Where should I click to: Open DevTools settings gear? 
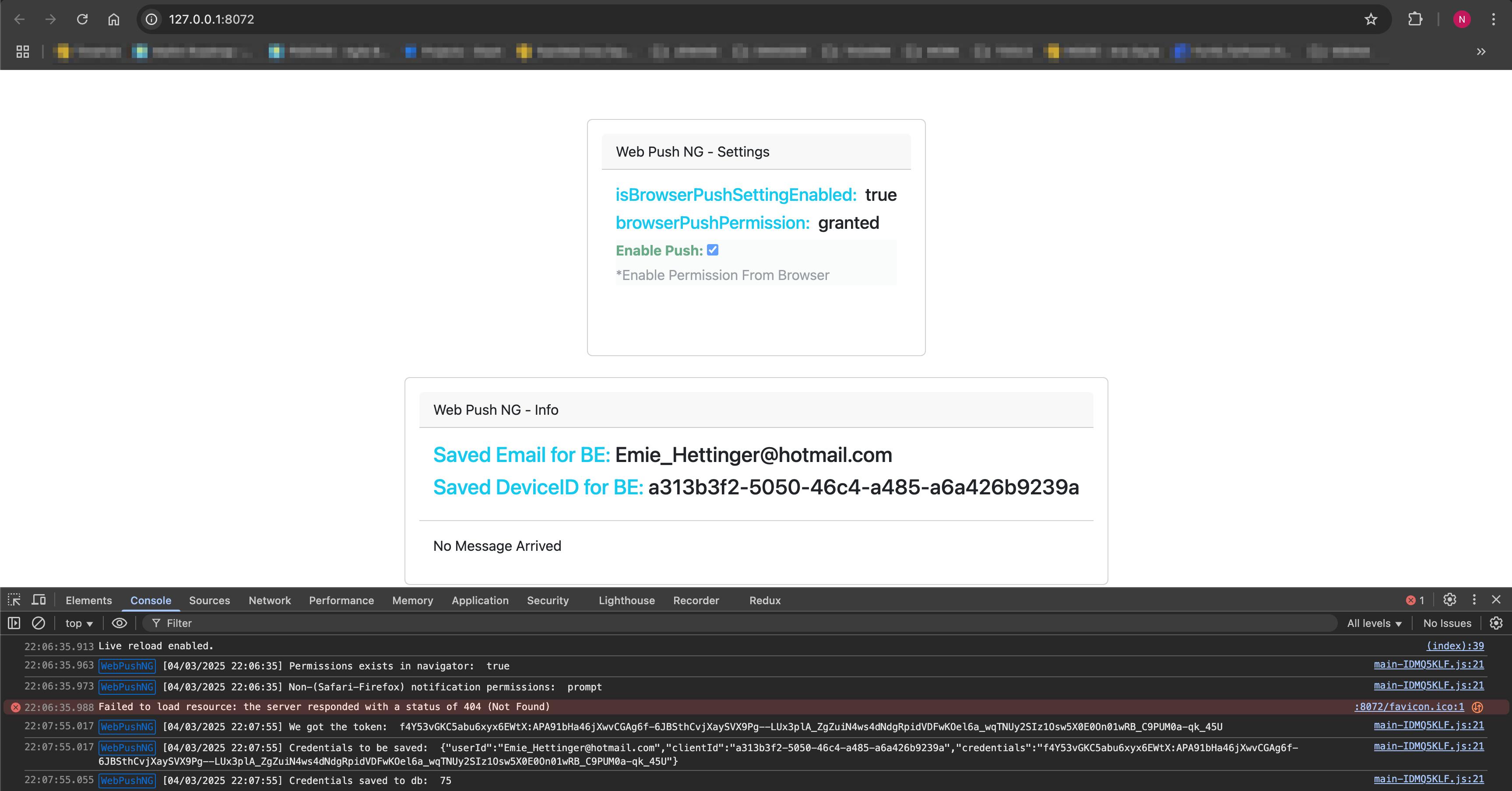click(1450, 600)
